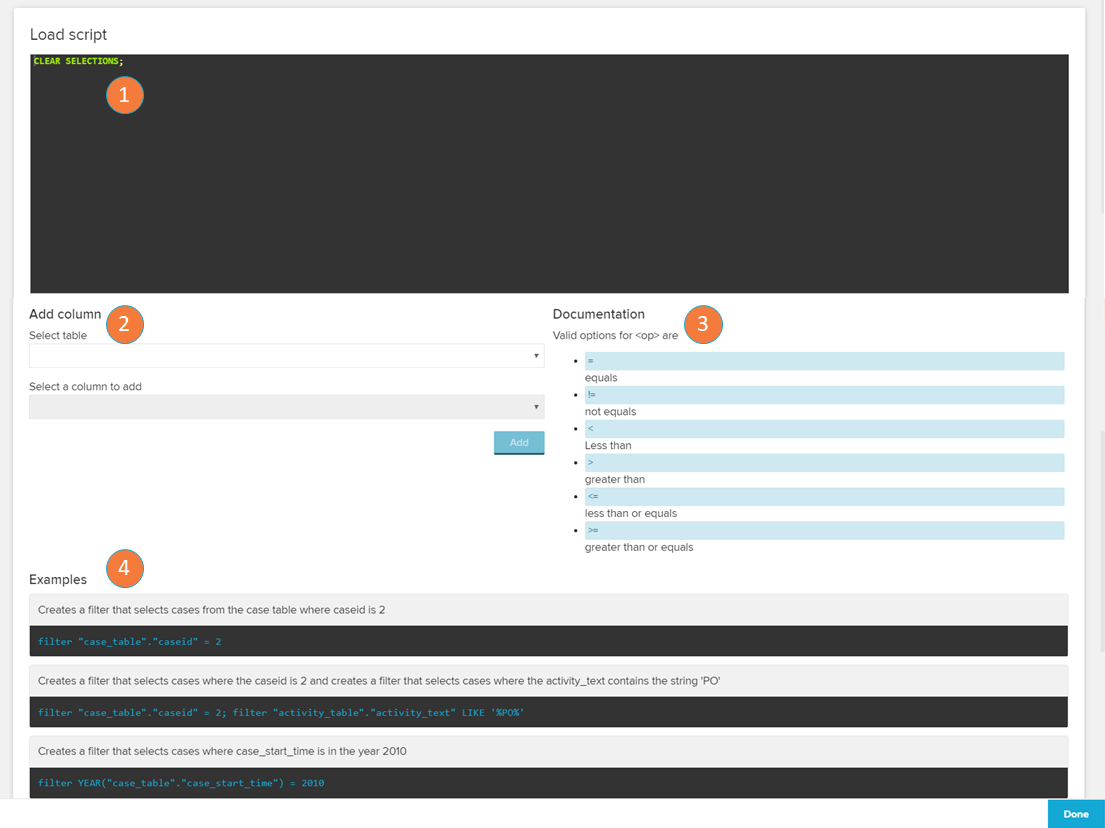Click the orange number 3 marker
The width and height of the screenshot is (1105, 828).
click(703, 324)
